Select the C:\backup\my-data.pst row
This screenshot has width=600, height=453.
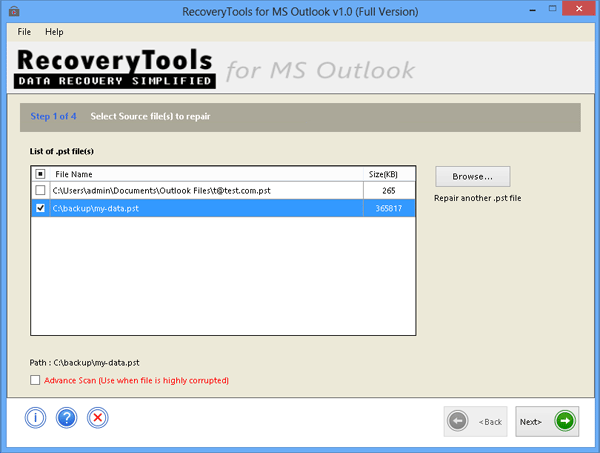point(223,208)
